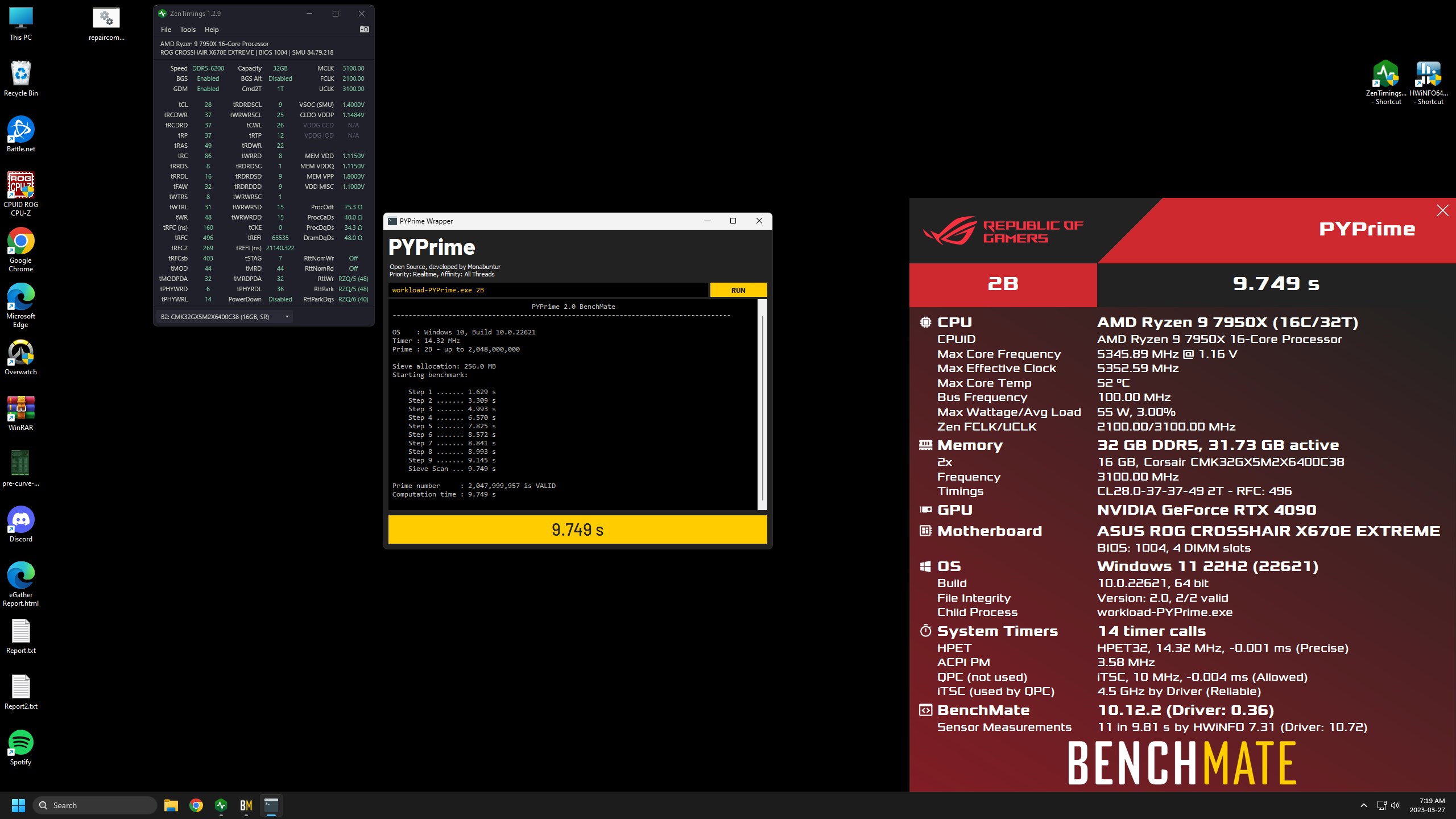Click the BenchMate 10.12.2 version text
This screenshot has height=819, width=1456.
[x=1185, y=710]
